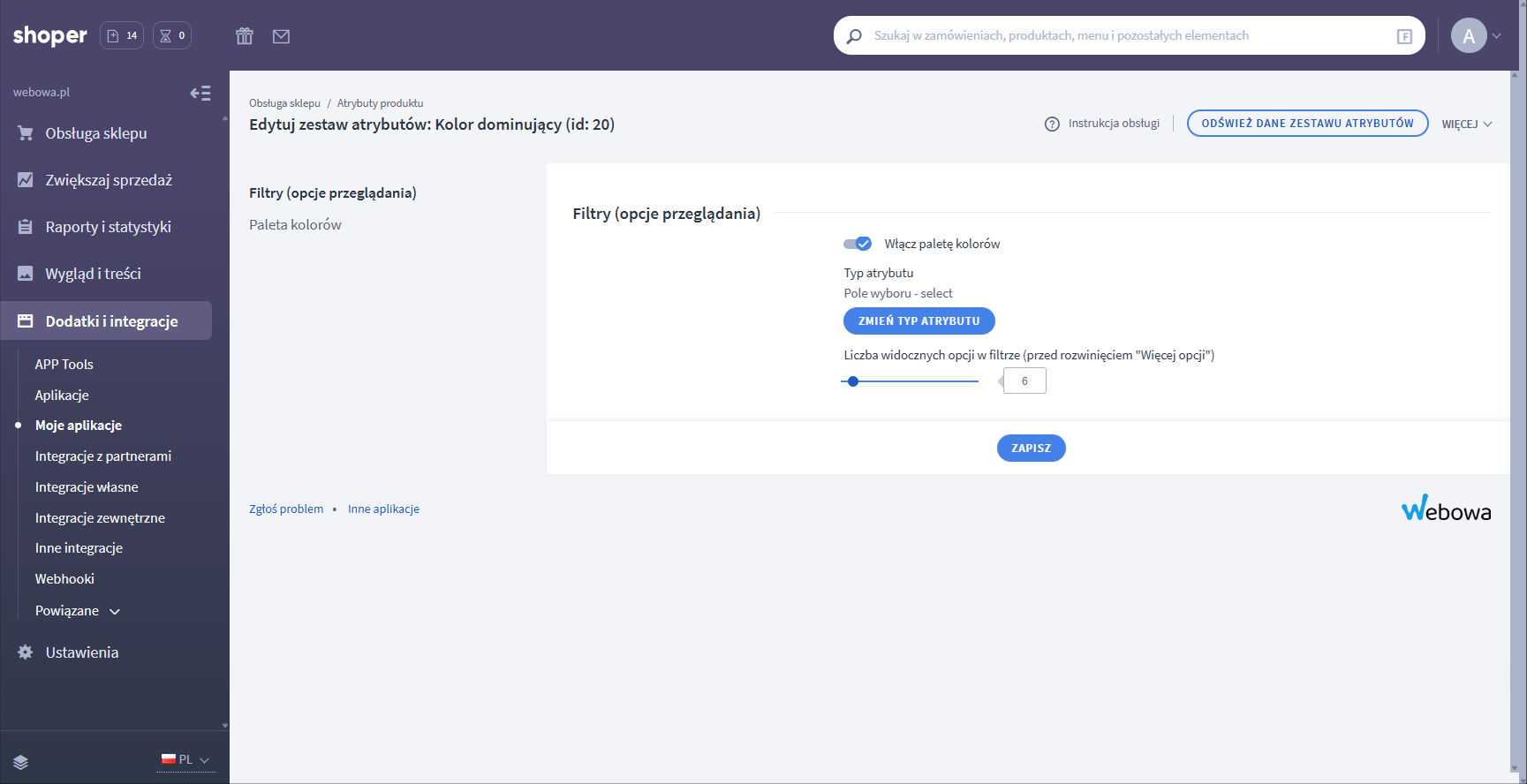This screenshot has height=784, width=1527.
Task: Expand the Powiązane submenu
Action: 77,611
